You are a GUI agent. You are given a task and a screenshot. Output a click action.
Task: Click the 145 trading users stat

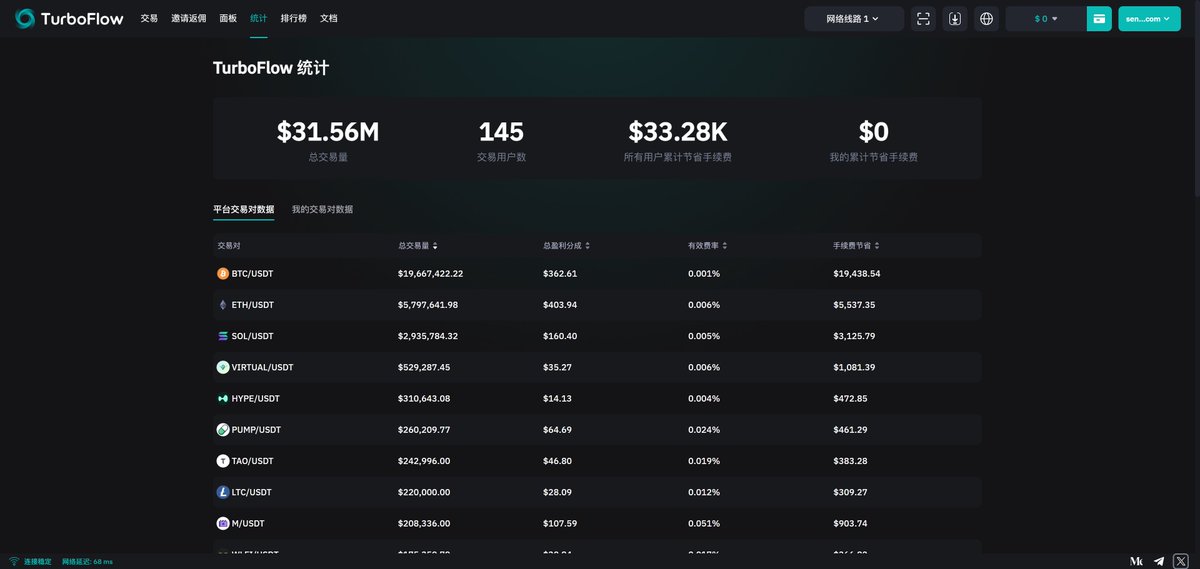pyautogui.click(x=501, y=131)
